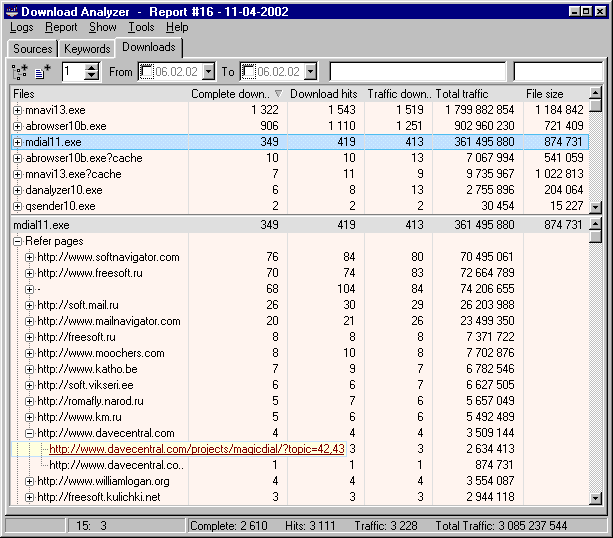The image size is (613, 538).
Task: Expand the abrowser10b.exe?cache row
Action: [x=17, y=158]
